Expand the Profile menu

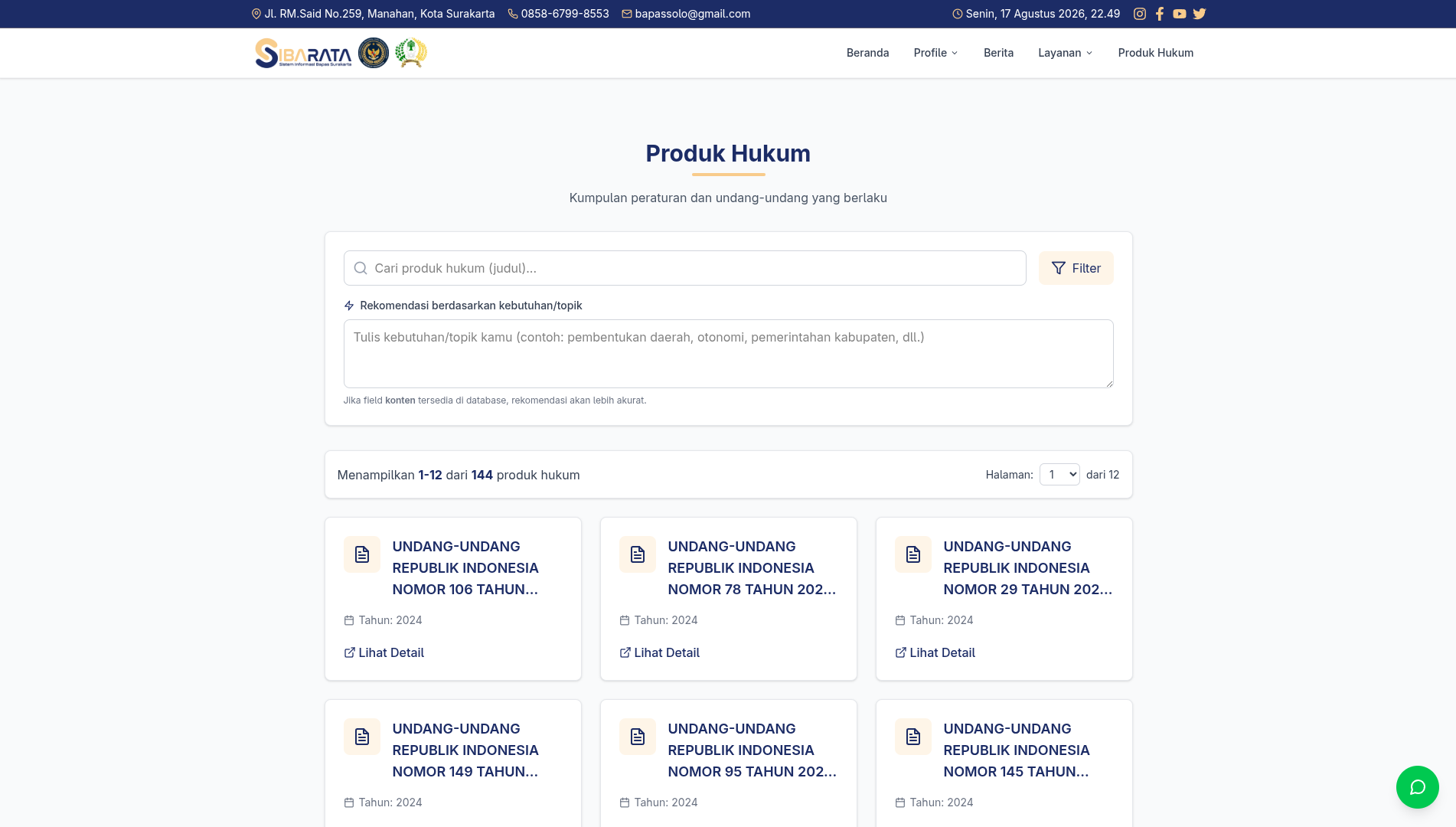pos(935,53)
